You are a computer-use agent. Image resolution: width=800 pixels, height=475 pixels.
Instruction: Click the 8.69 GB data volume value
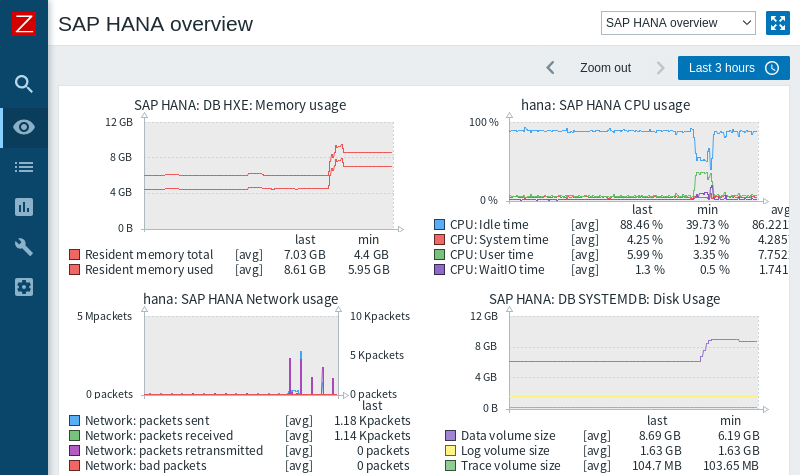point(660,436)
